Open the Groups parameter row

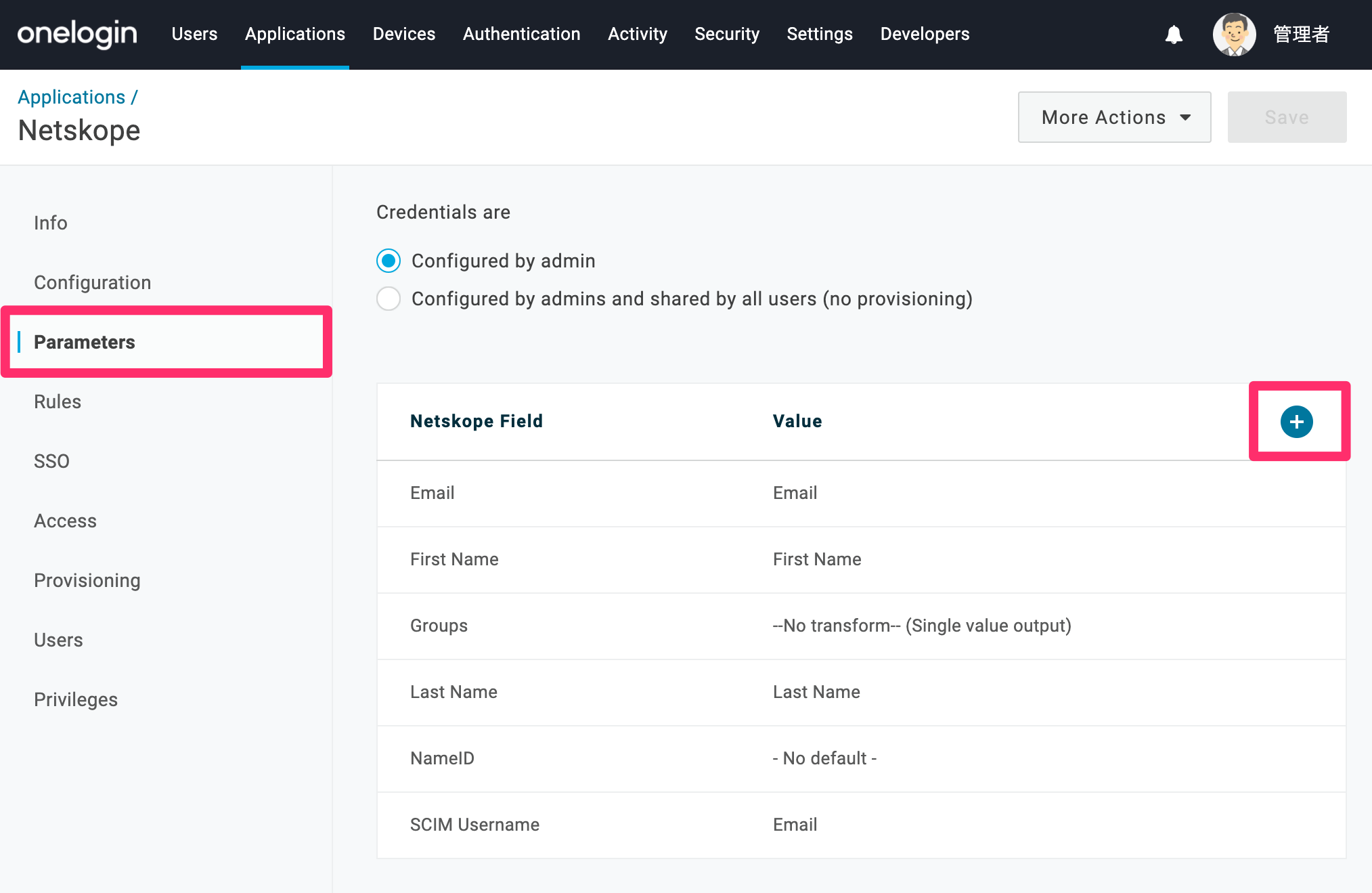(x=861, y=626)
